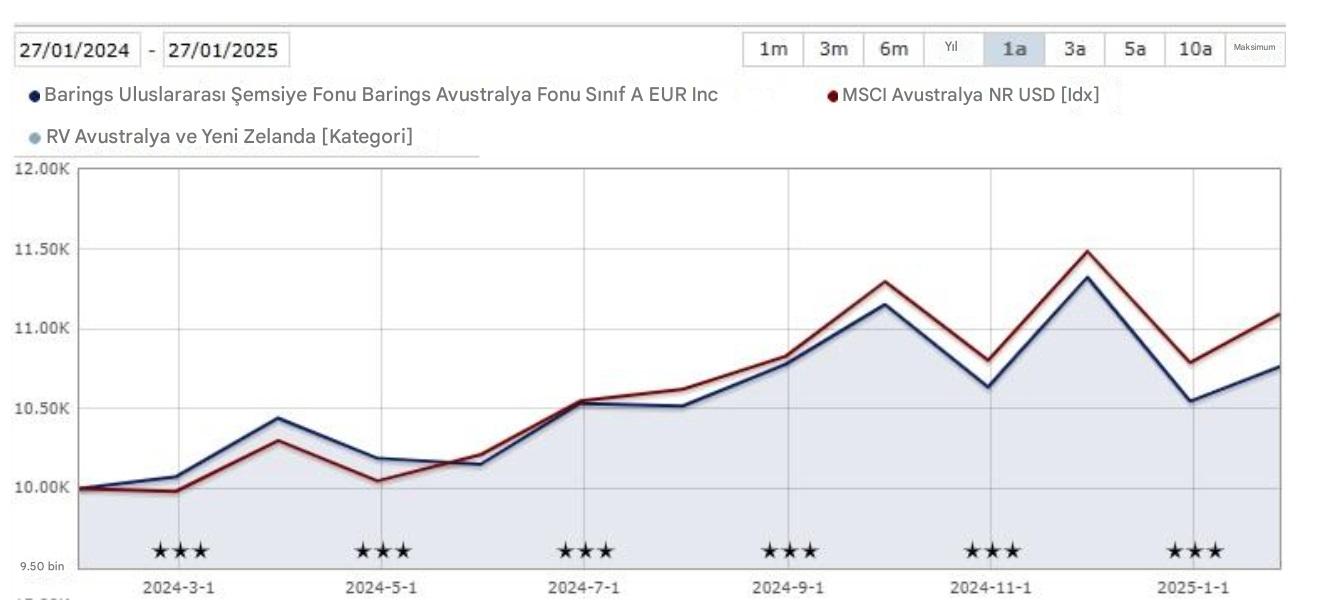Switch to the 3m time range
The image size is (1317, 611).
pyautogui.click(x=833, y=49)
